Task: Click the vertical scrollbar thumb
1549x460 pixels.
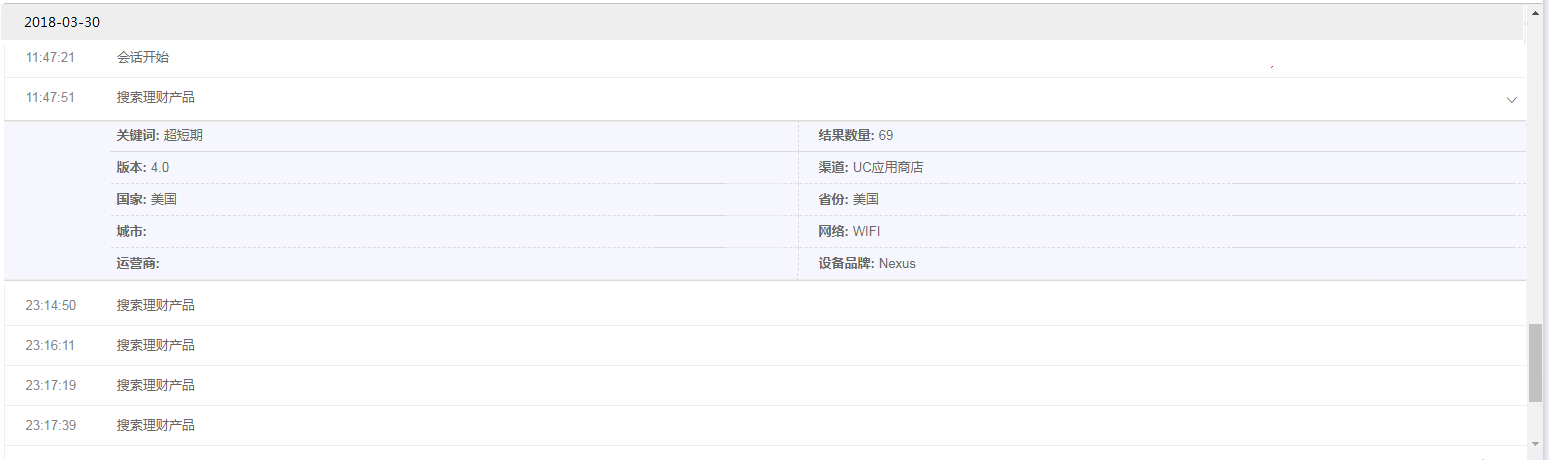Action: (x=1535, y=362)
